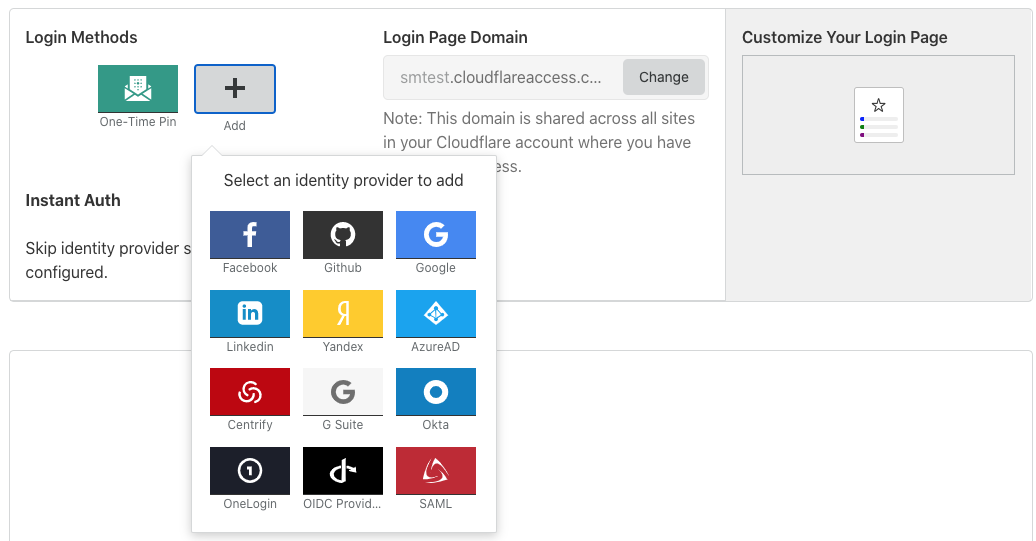Open the Customize Your Login Page preview
This screenshot has width=1036, height=541.
[878, 115]
